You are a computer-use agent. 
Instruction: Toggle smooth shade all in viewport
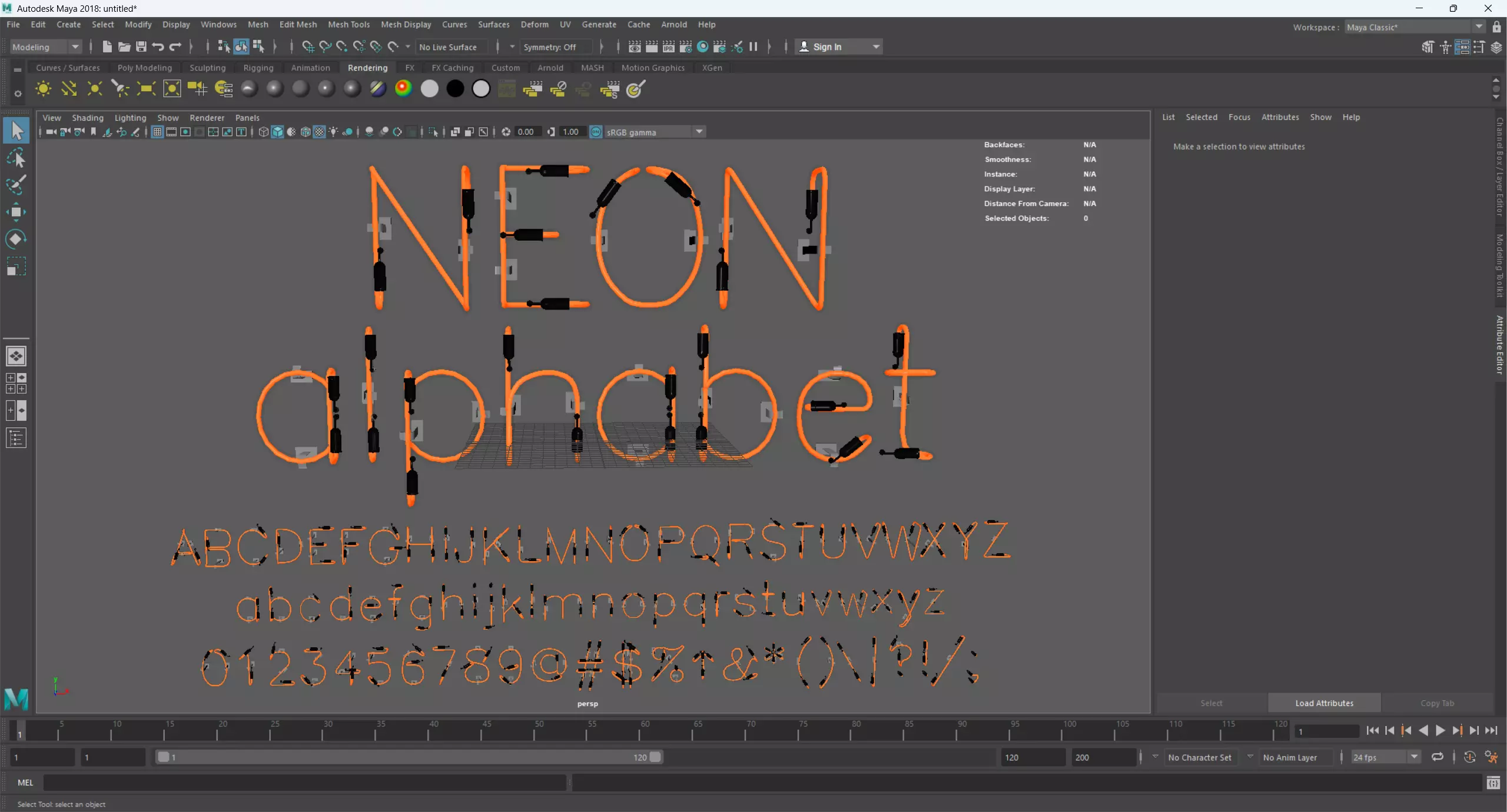point(277,132)
